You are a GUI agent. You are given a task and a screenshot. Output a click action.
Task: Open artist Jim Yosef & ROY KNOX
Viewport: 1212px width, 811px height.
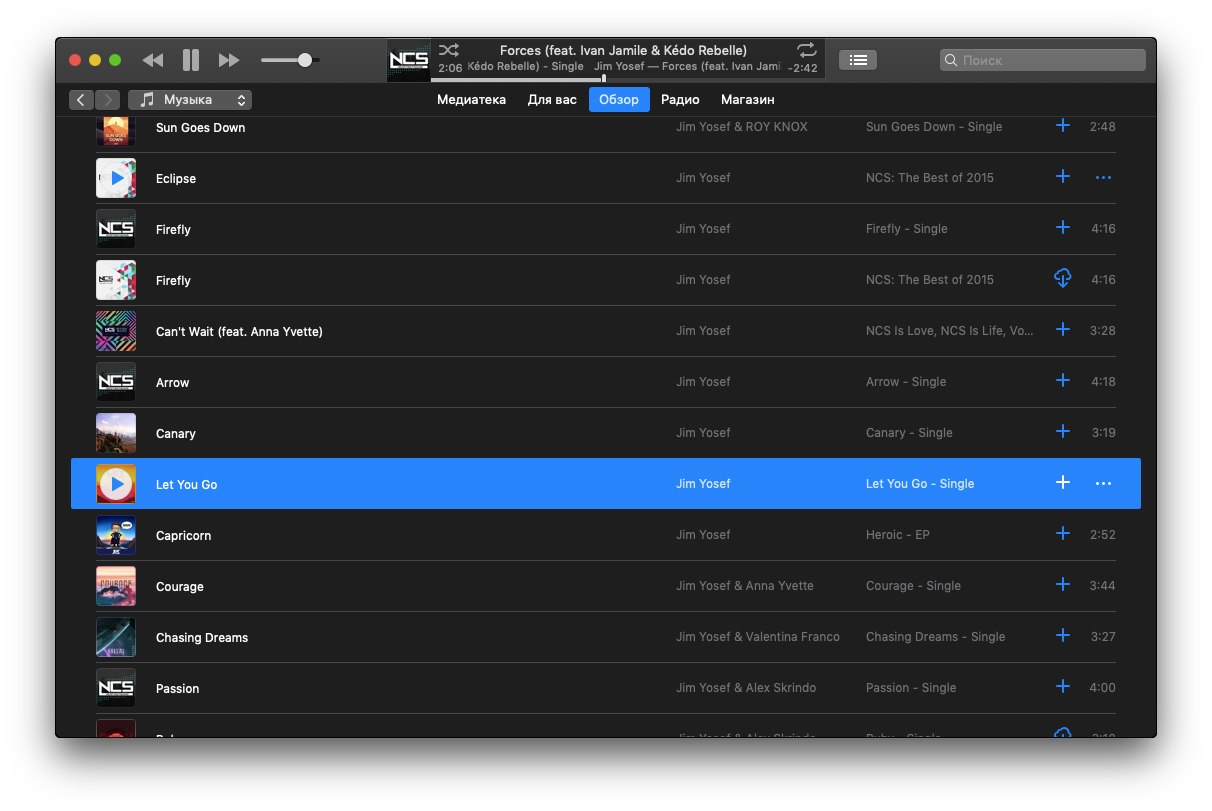(742, 127)
